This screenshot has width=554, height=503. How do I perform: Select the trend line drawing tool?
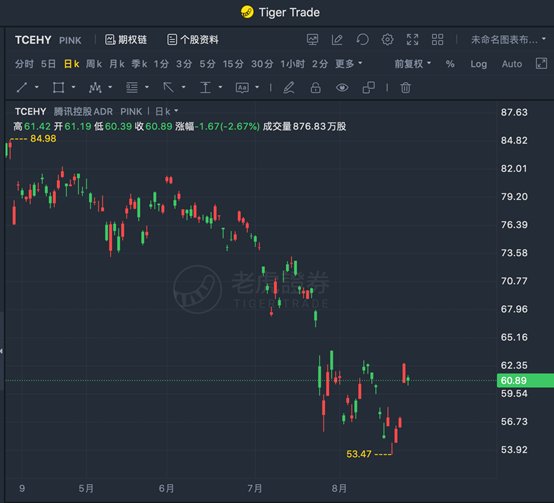[22, 87]
